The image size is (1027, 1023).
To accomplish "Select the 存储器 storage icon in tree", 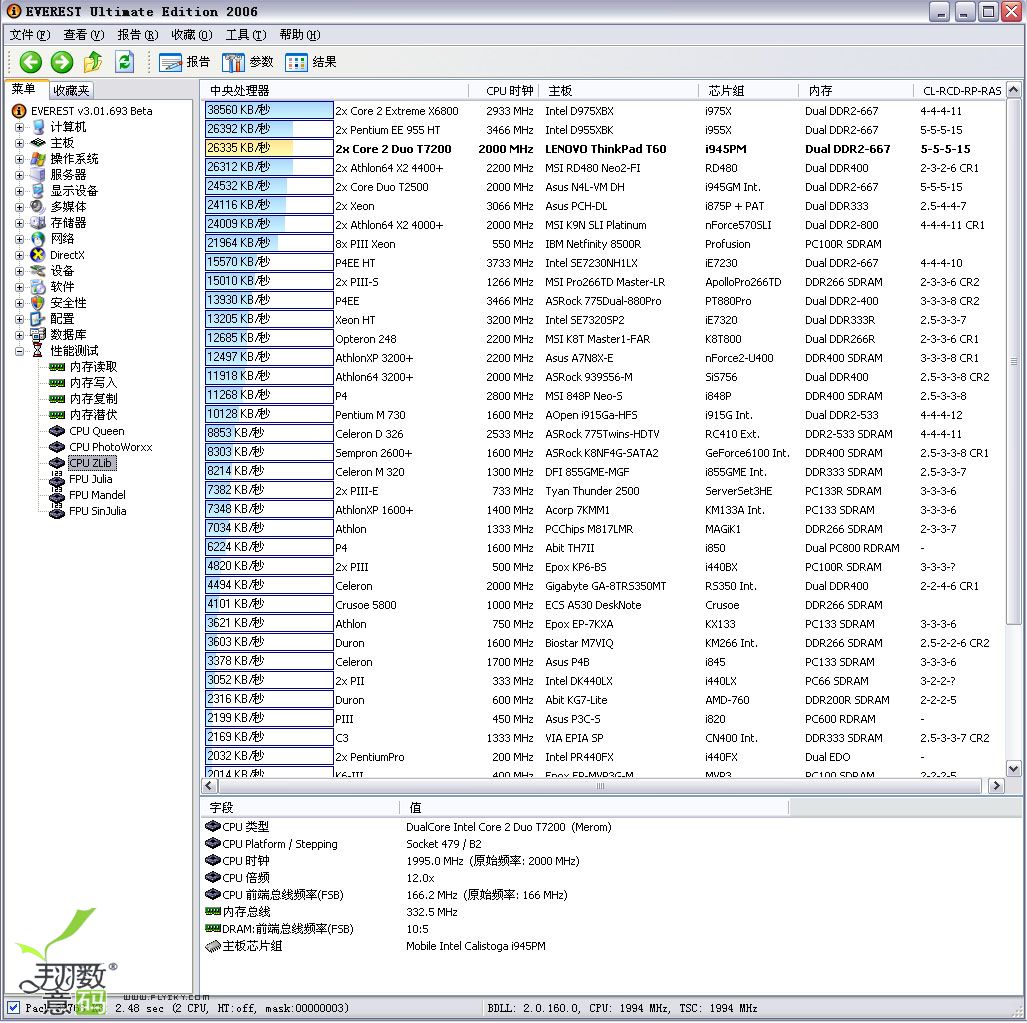I will 38,223.
